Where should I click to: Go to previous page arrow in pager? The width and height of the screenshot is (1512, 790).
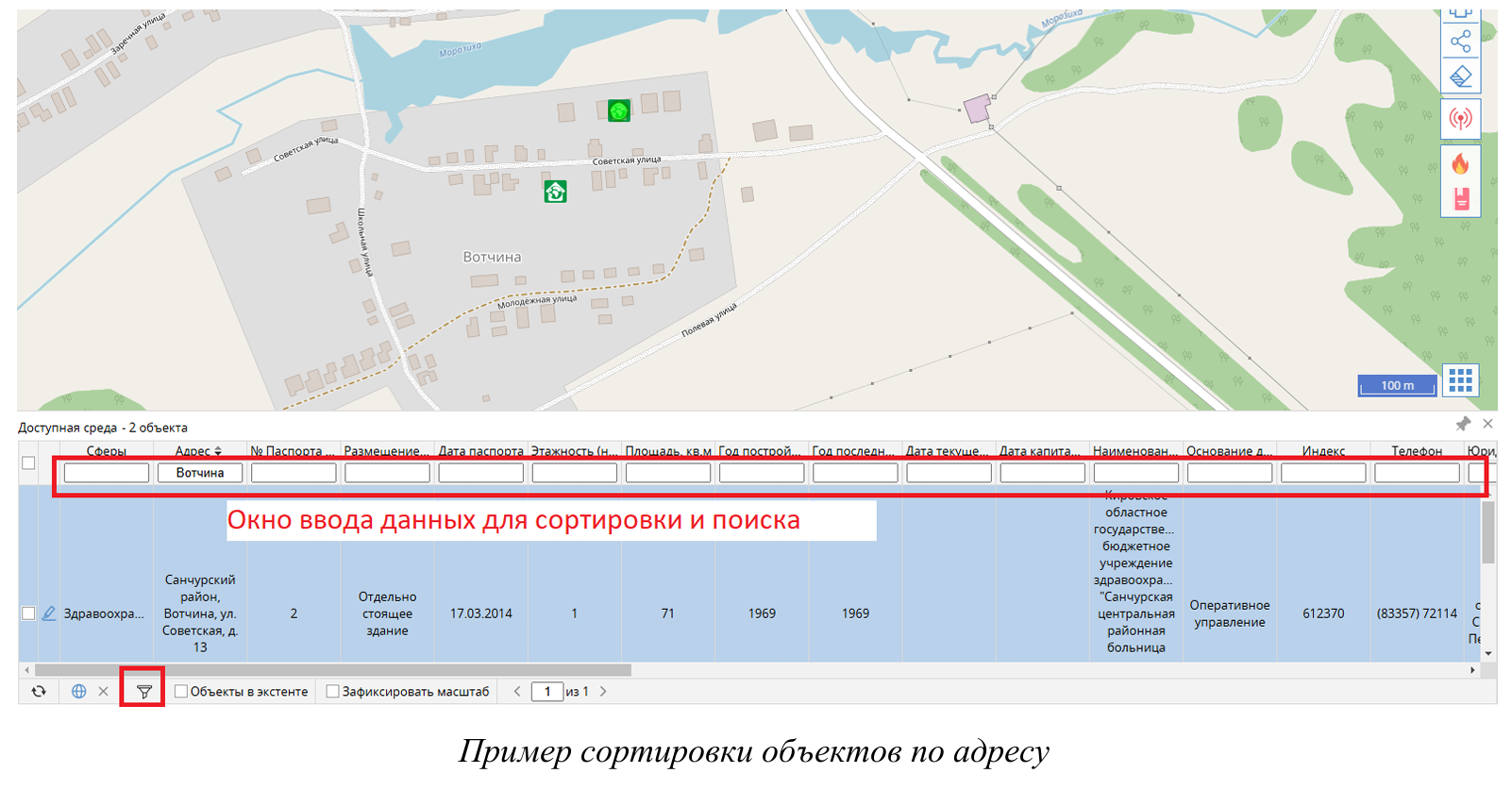pyautogui.click(x=517, y=692)
